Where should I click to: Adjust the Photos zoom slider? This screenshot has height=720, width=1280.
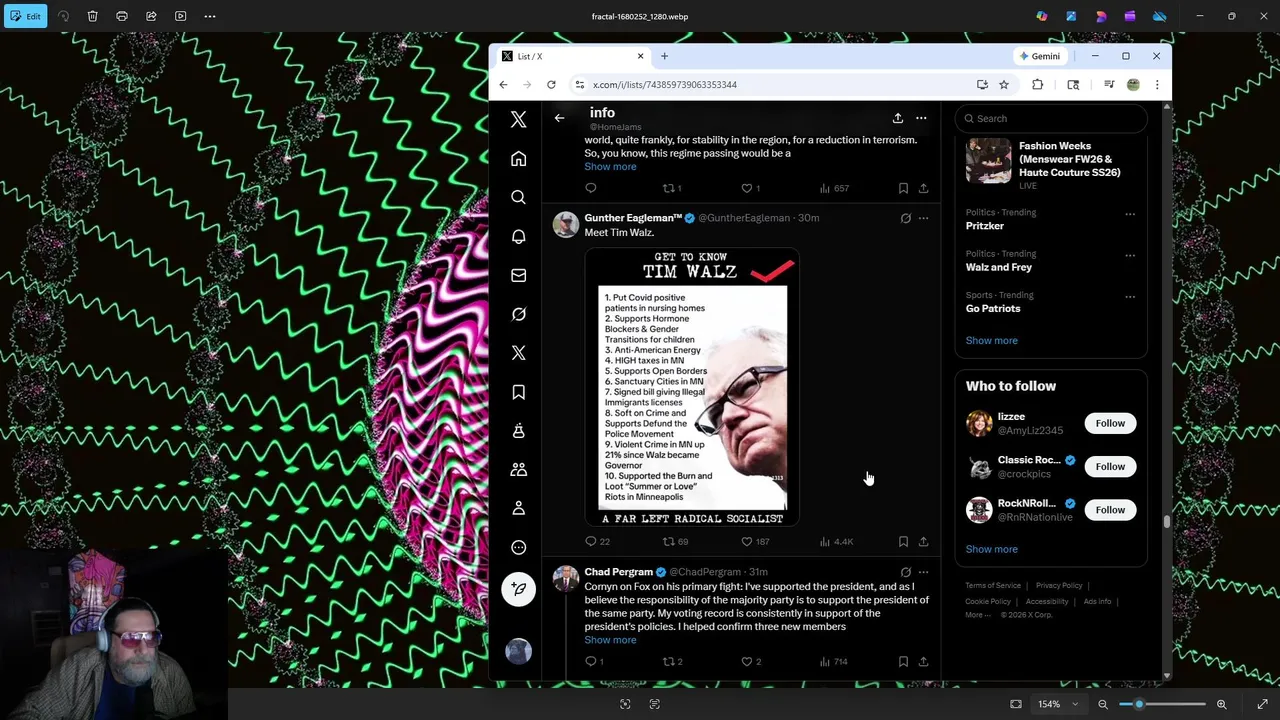click(x=1164, y=704)
